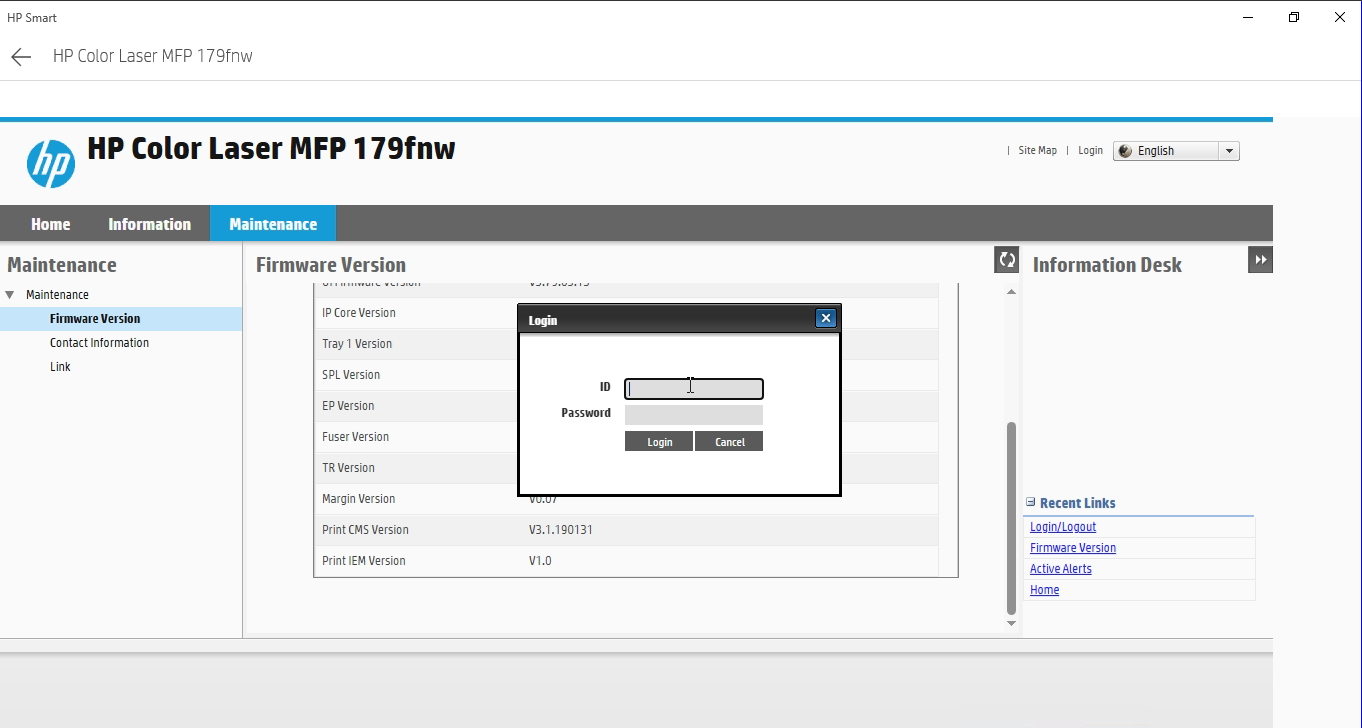This screenshot has height=728, width=1362.
Task: Select the IP Core Version row label
Action: tap(359, 313)
